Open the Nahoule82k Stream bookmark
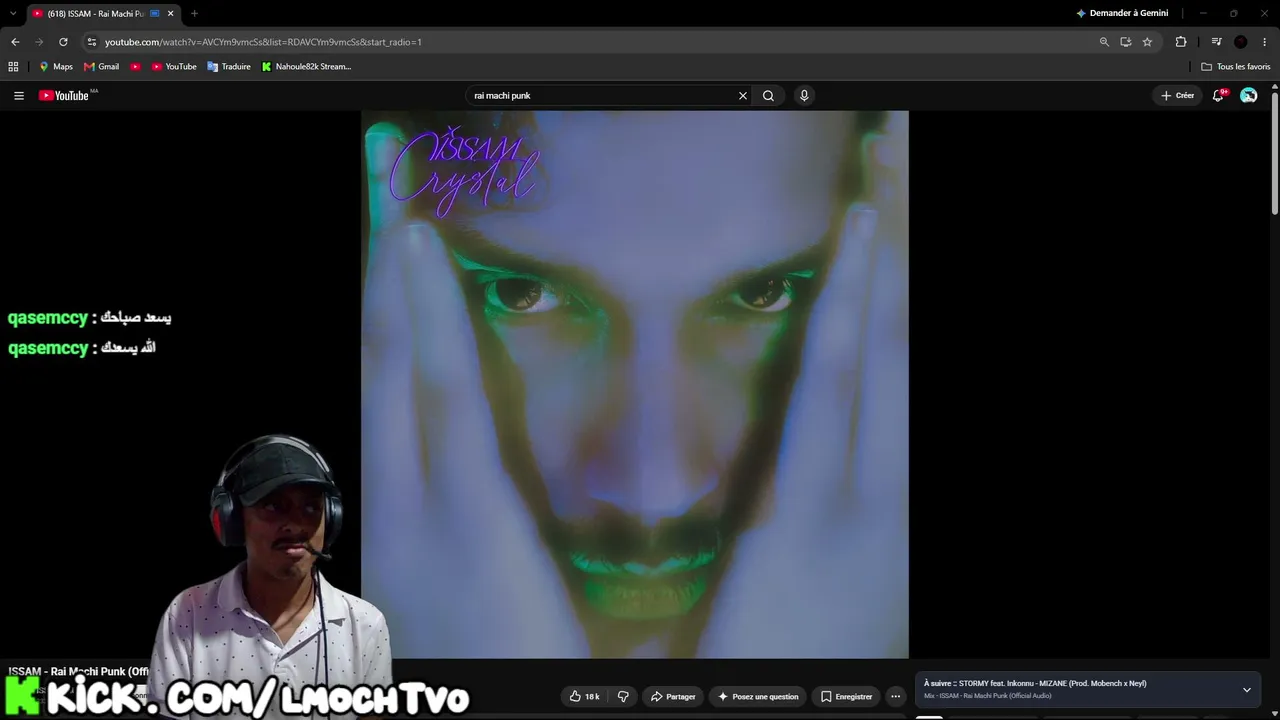 (x=306, y=67)
